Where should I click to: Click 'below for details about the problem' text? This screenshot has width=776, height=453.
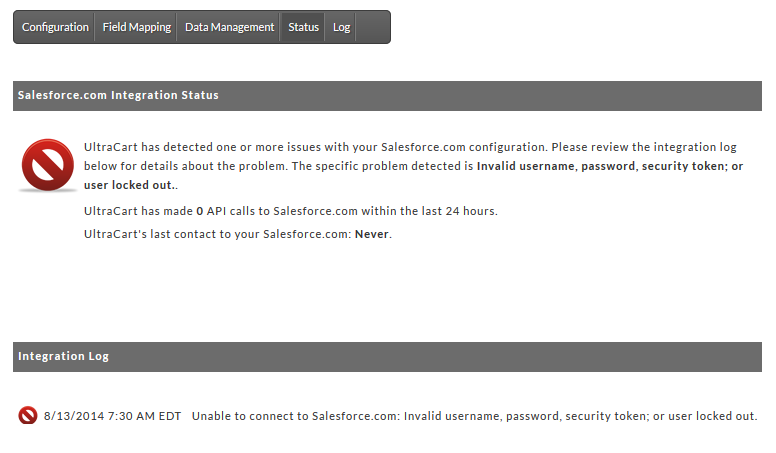click(x=185, y=166)
